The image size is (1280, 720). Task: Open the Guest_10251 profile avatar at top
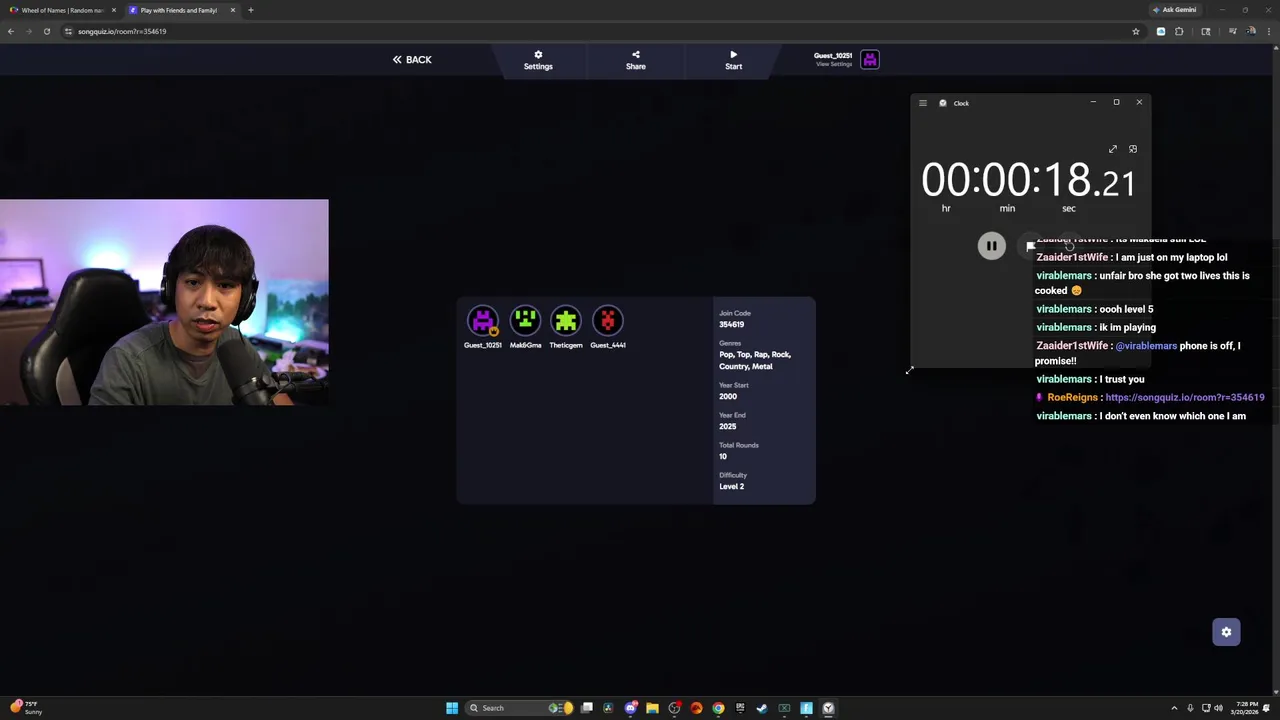pyautogui.click(x=870, y=60)
